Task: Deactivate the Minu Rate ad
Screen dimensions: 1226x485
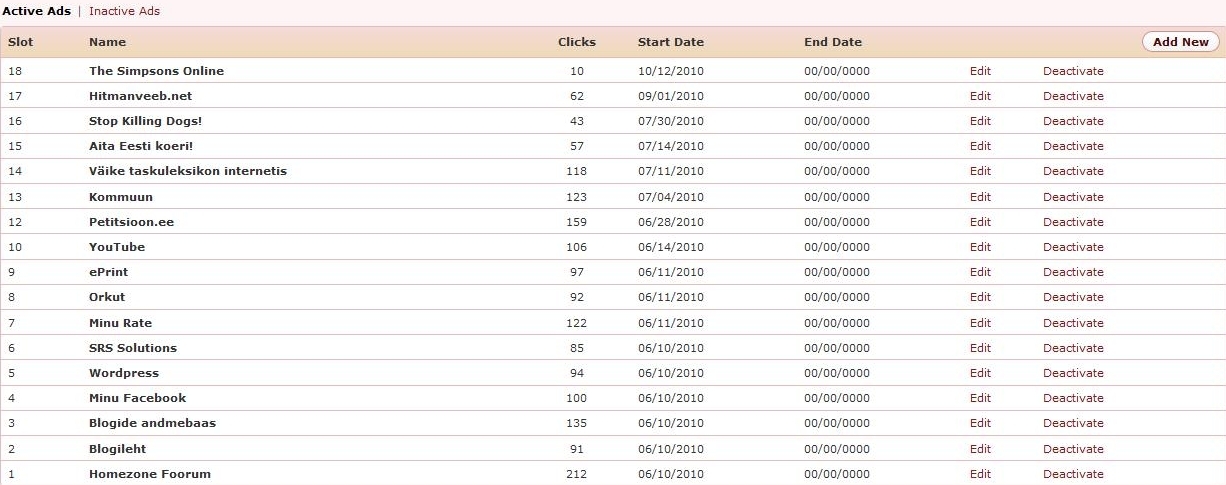Action: [1073, 323]
